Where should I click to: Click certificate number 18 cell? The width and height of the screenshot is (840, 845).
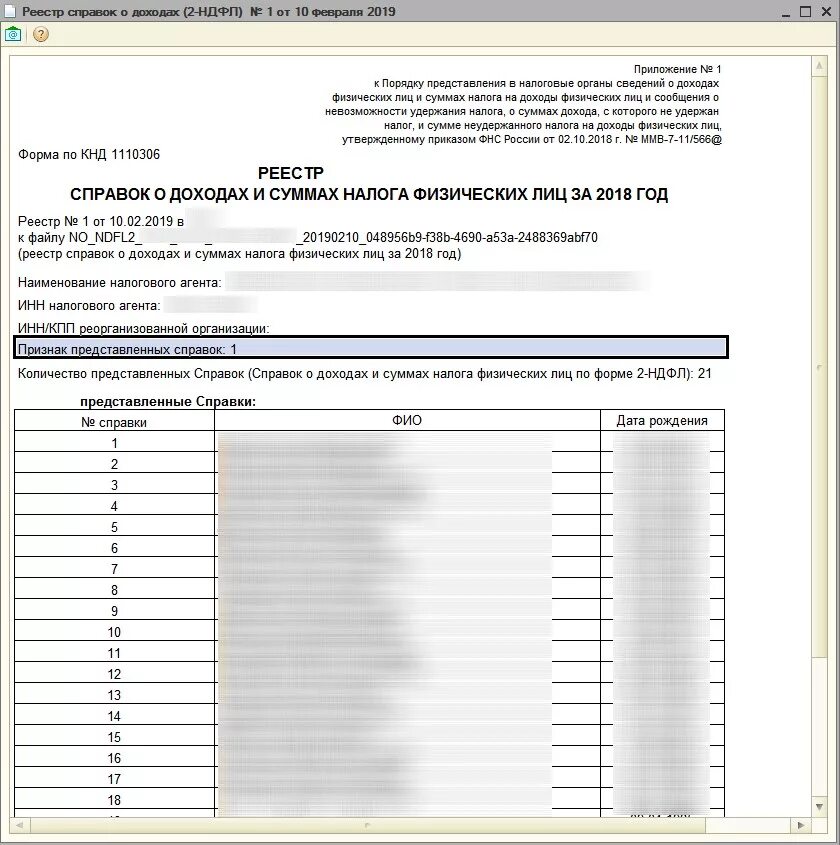[x=114, y=800]
